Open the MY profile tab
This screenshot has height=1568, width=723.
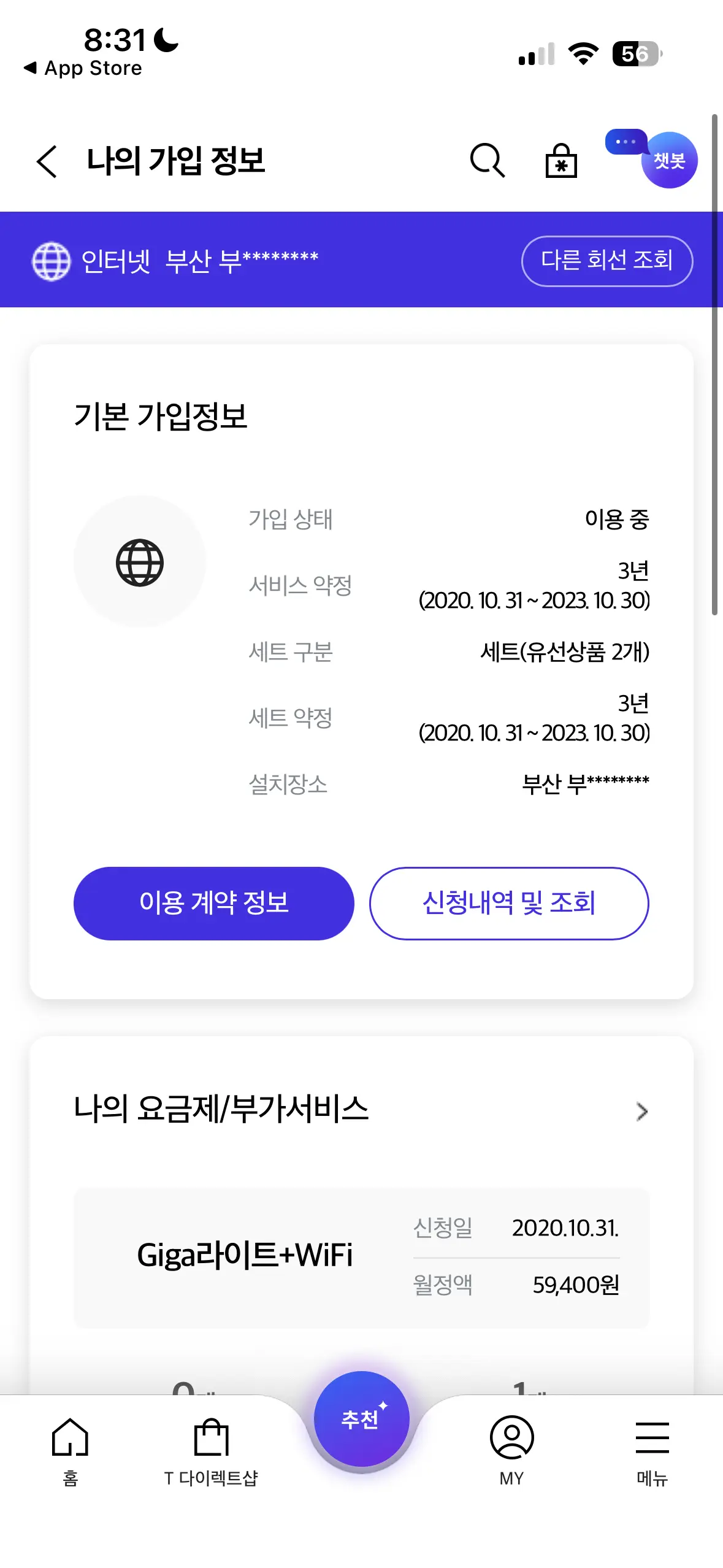(x=511, y=1451)
